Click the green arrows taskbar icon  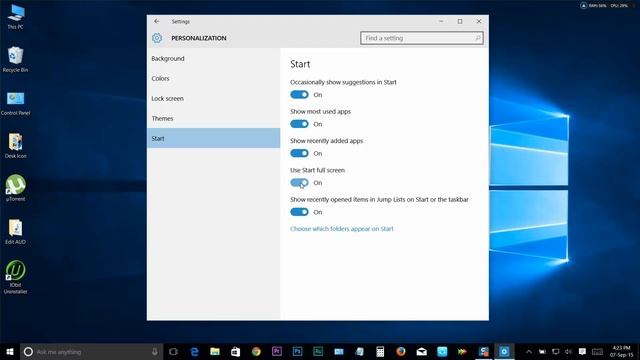tap(462, 352)
